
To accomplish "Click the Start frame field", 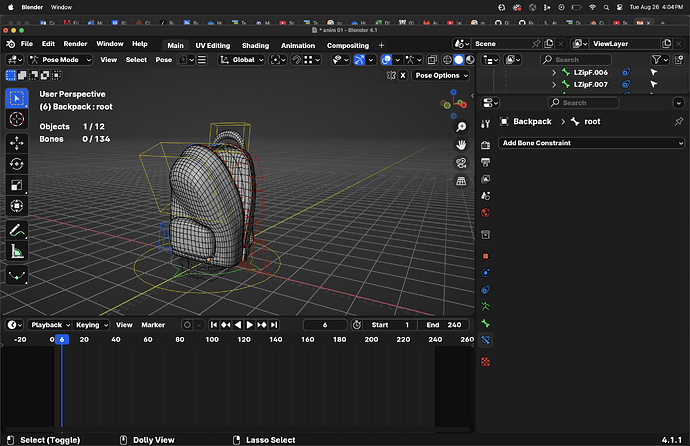I will pos(389,325).
